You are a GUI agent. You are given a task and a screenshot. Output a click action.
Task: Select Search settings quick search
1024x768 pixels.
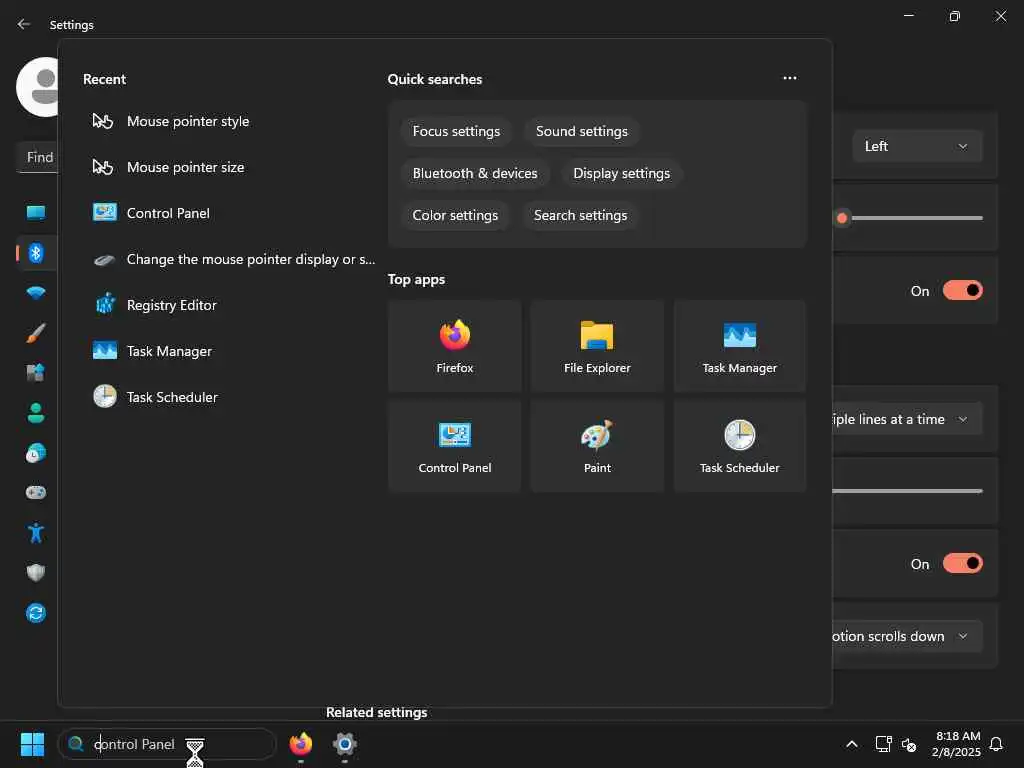[580, 215]
